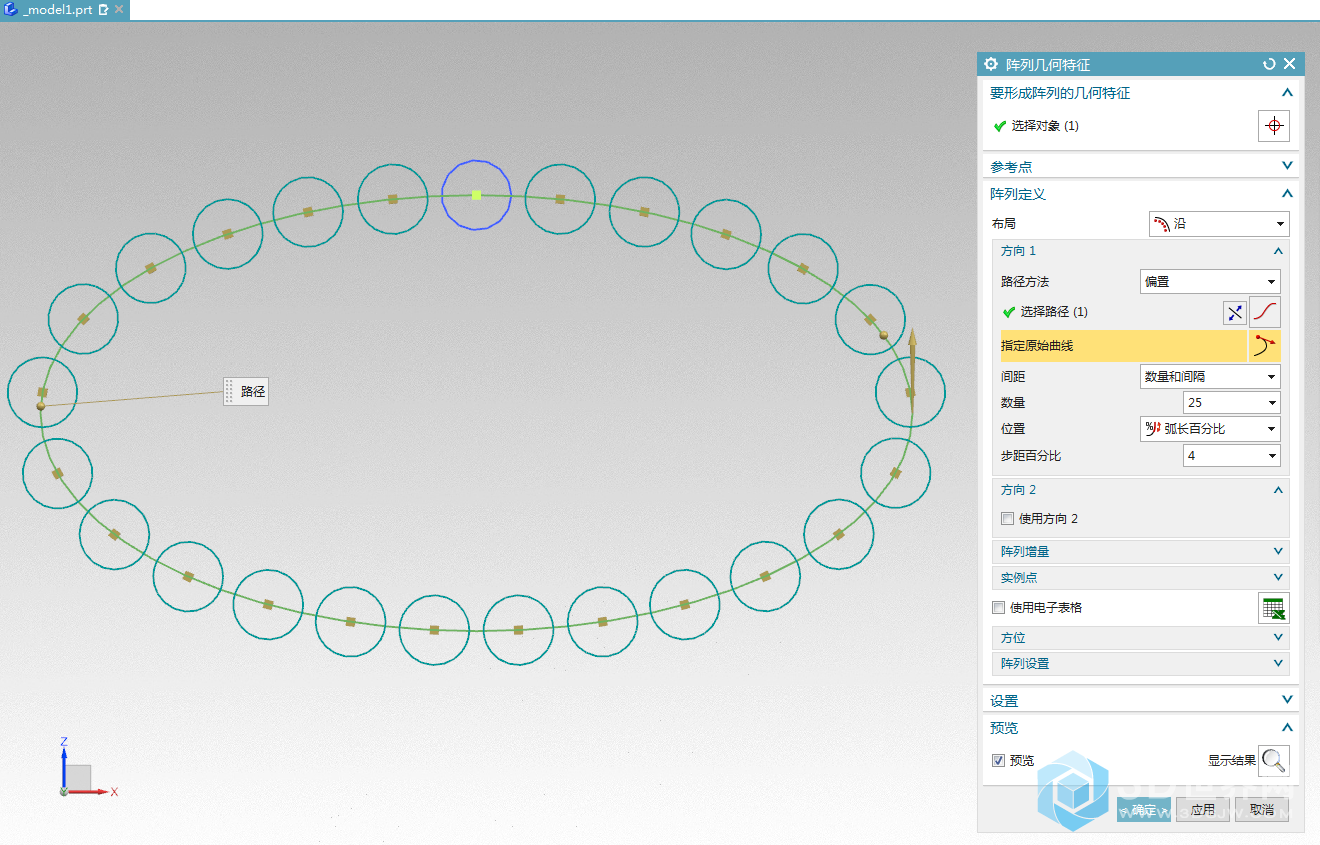The width and height of the screenshot is (1320, 845).
Task: Click the 取消 cancel button
Action: (x=1262, y=810)
